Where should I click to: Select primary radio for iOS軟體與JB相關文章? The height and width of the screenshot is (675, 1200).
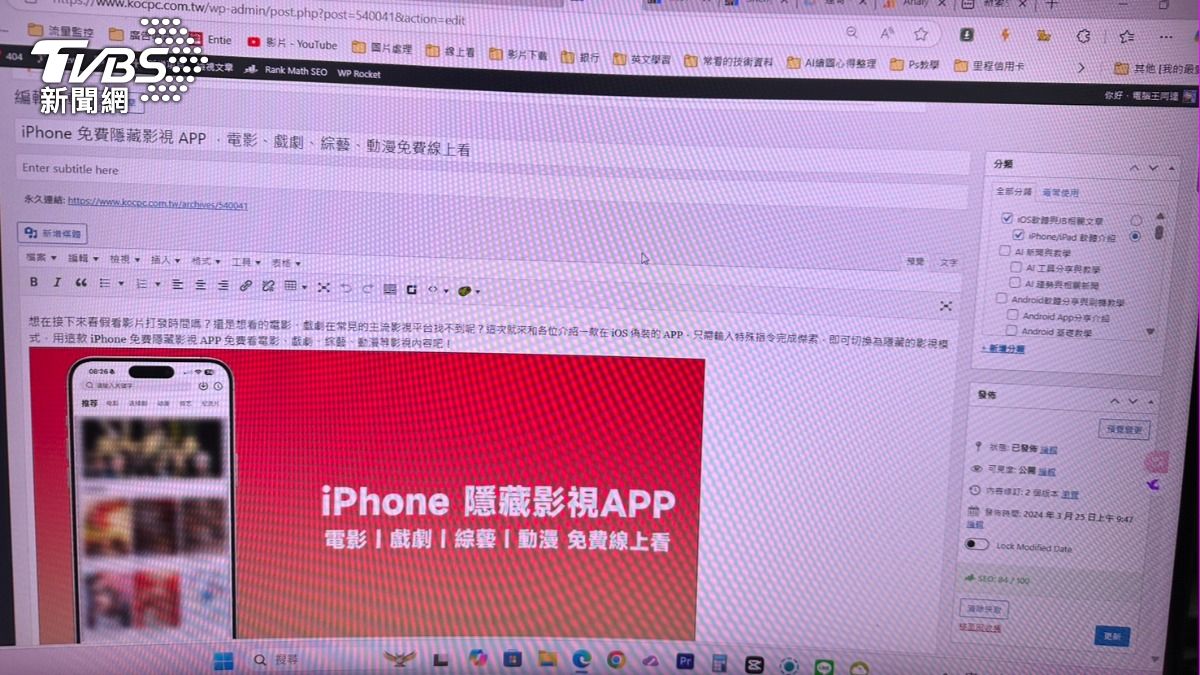pos(1136,220)
